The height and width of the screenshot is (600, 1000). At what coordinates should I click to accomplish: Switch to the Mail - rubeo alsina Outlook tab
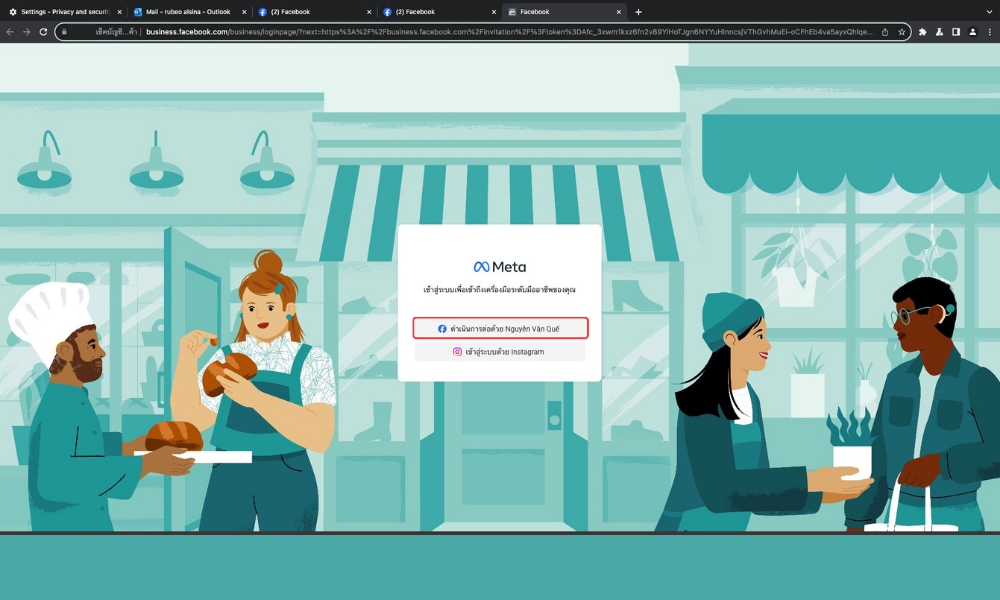188,11
